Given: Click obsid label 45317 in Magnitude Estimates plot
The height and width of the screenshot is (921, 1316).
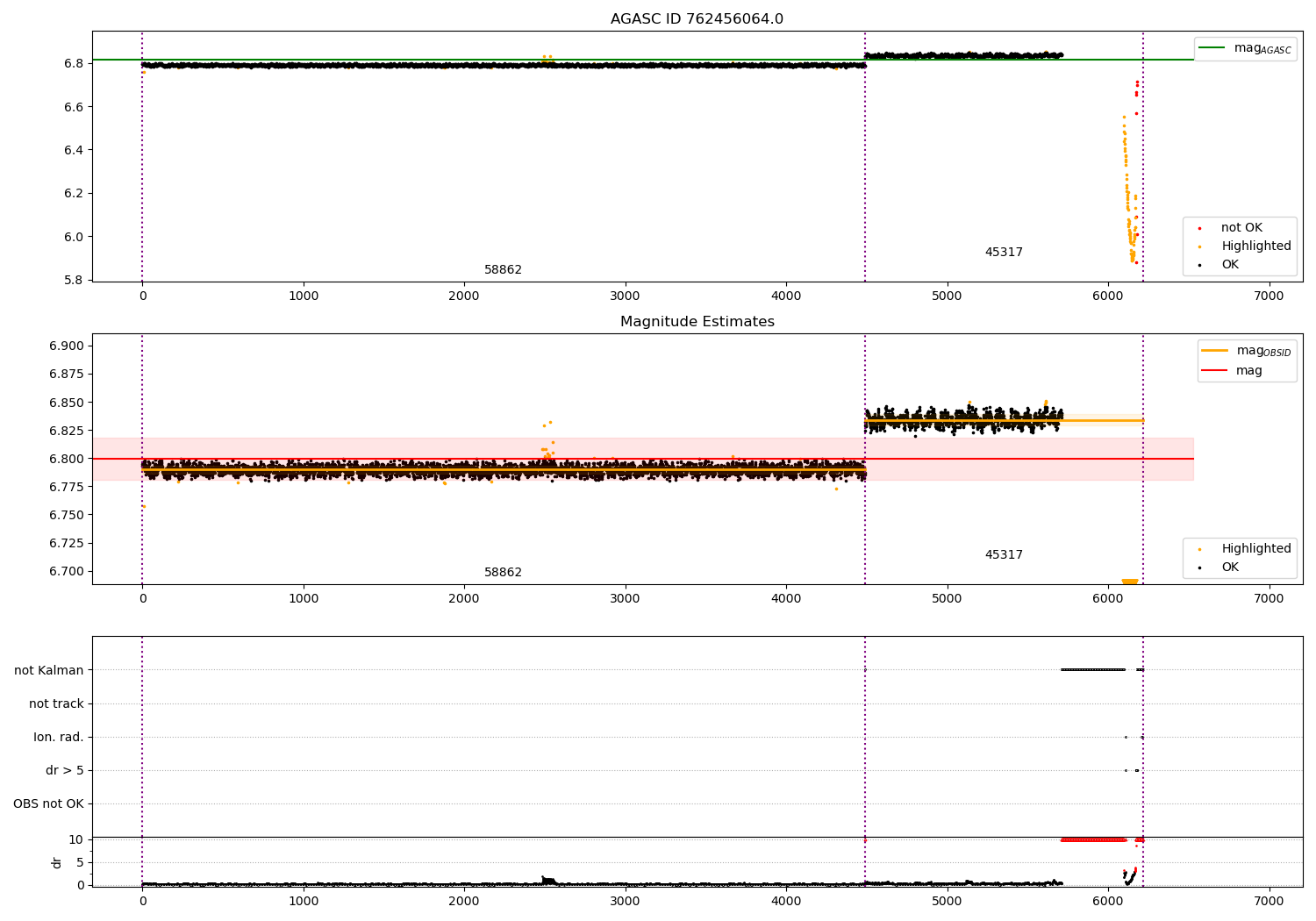Looking at the screenshot, I should 1004,555.
